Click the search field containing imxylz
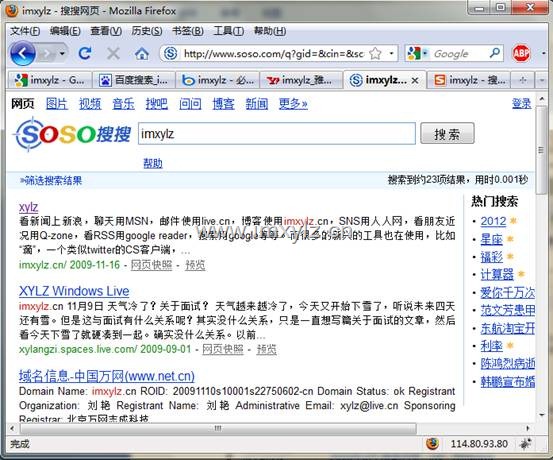Screen dimensions: 553x460 [x=277, y=133]
